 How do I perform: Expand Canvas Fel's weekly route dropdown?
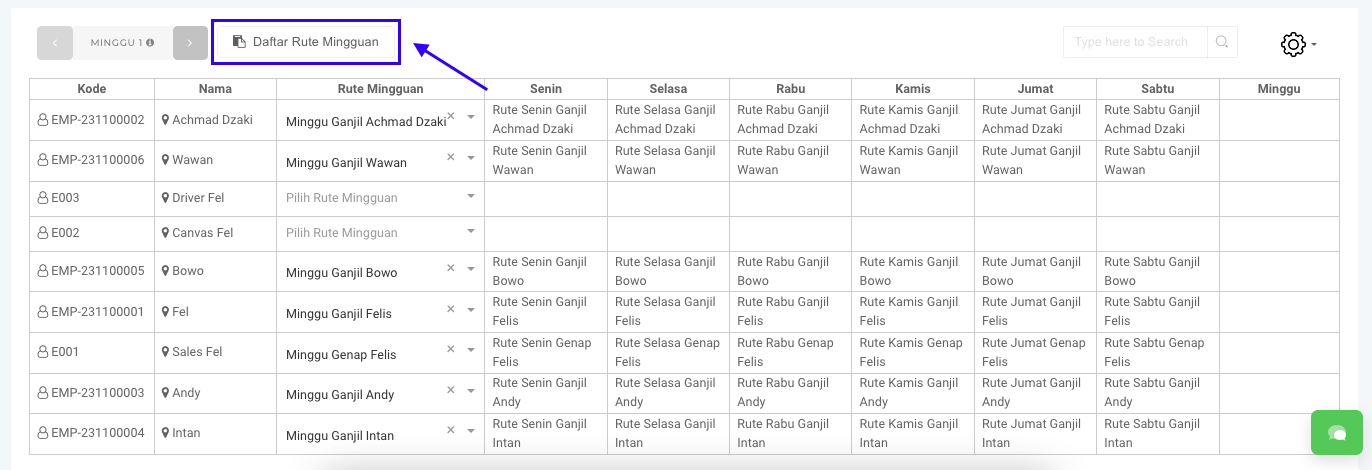[471, 232]
